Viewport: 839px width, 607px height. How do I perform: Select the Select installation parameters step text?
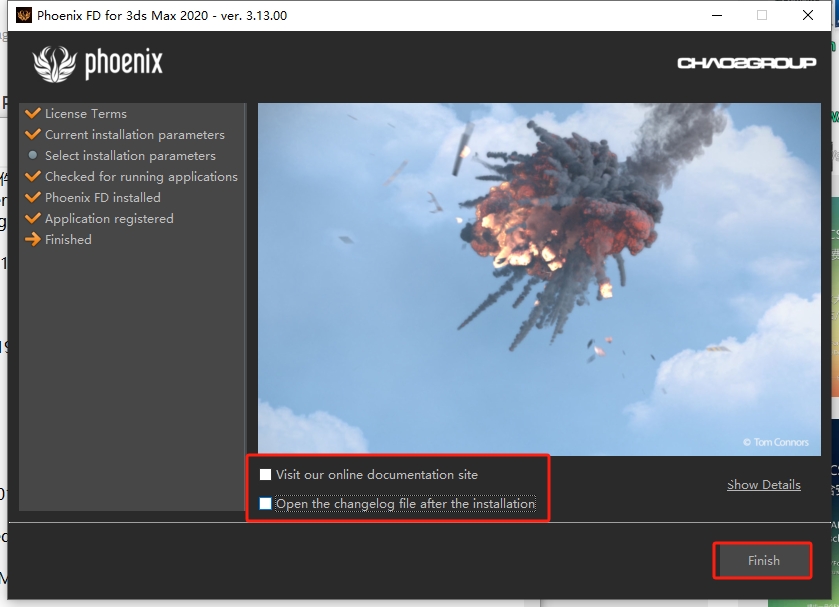pyautogui.click(x=130, y=156)
